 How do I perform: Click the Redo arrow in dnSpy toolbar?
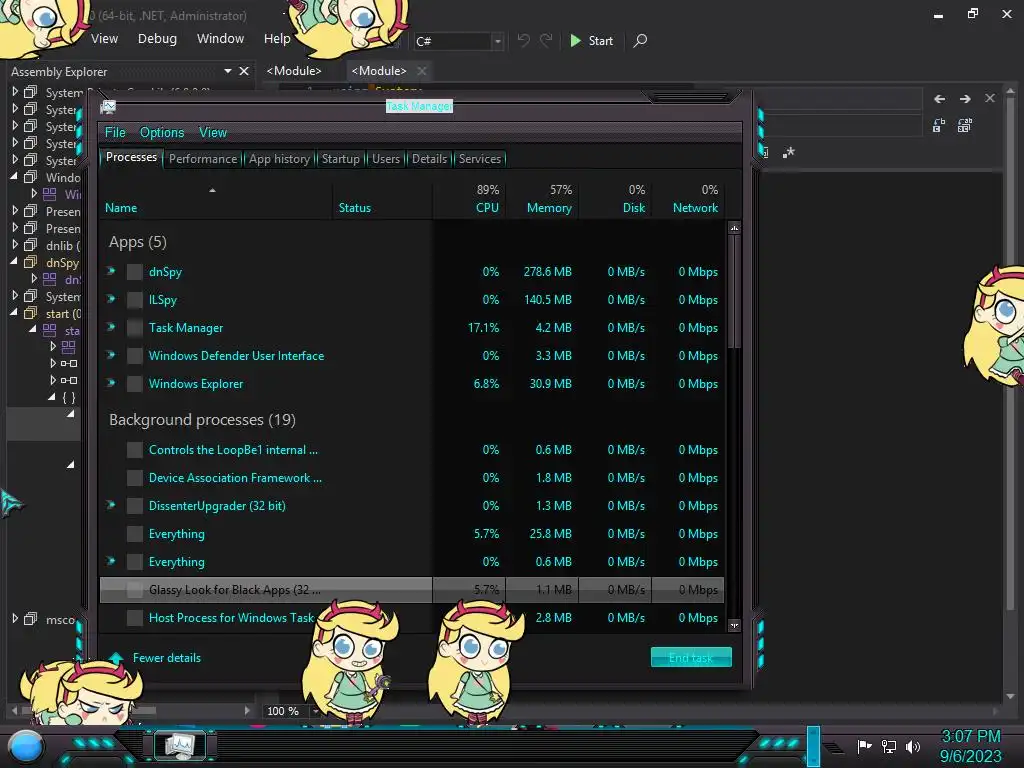click(546, 40)
